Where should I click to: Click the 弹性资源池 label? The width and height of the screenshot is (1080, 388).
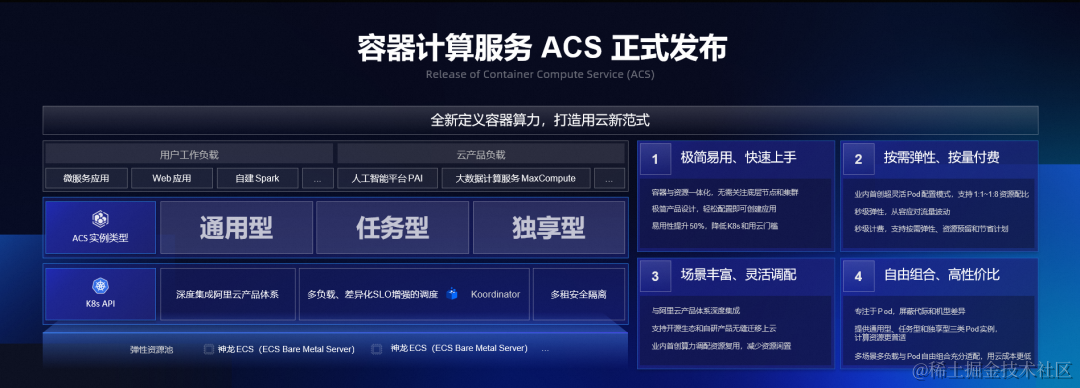[152, 349]
